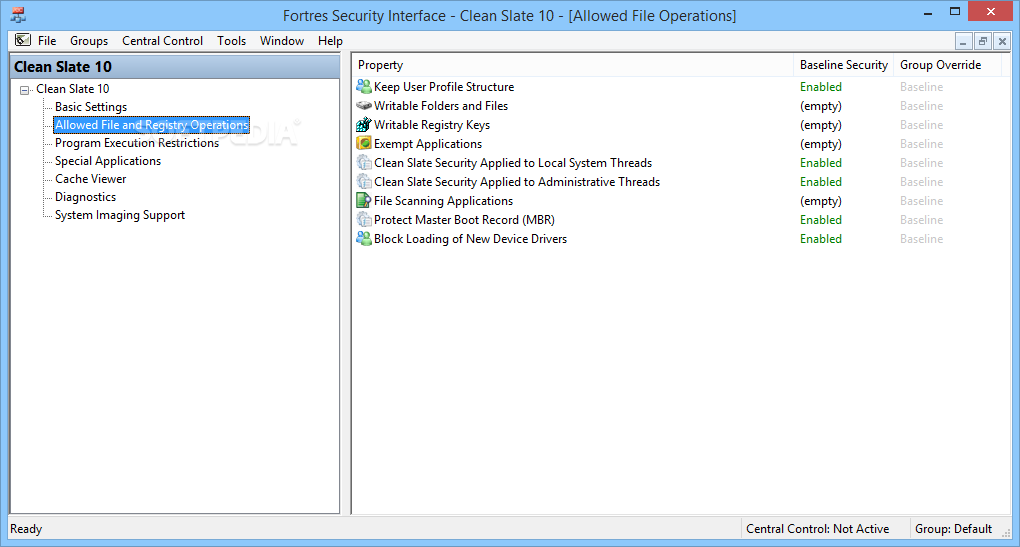Click Enabled value for Administrative Threads
Image resolution: width=1020 pixels, height=547 pixels.
click(x=821, y=181)
